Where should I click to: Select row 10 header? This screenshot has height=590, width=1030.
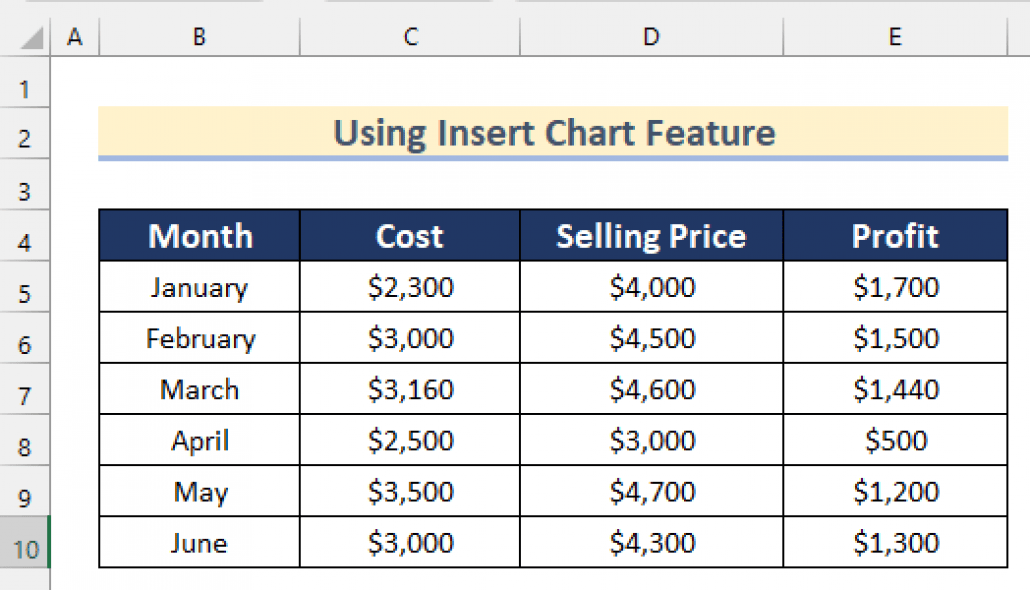[25, 550]
